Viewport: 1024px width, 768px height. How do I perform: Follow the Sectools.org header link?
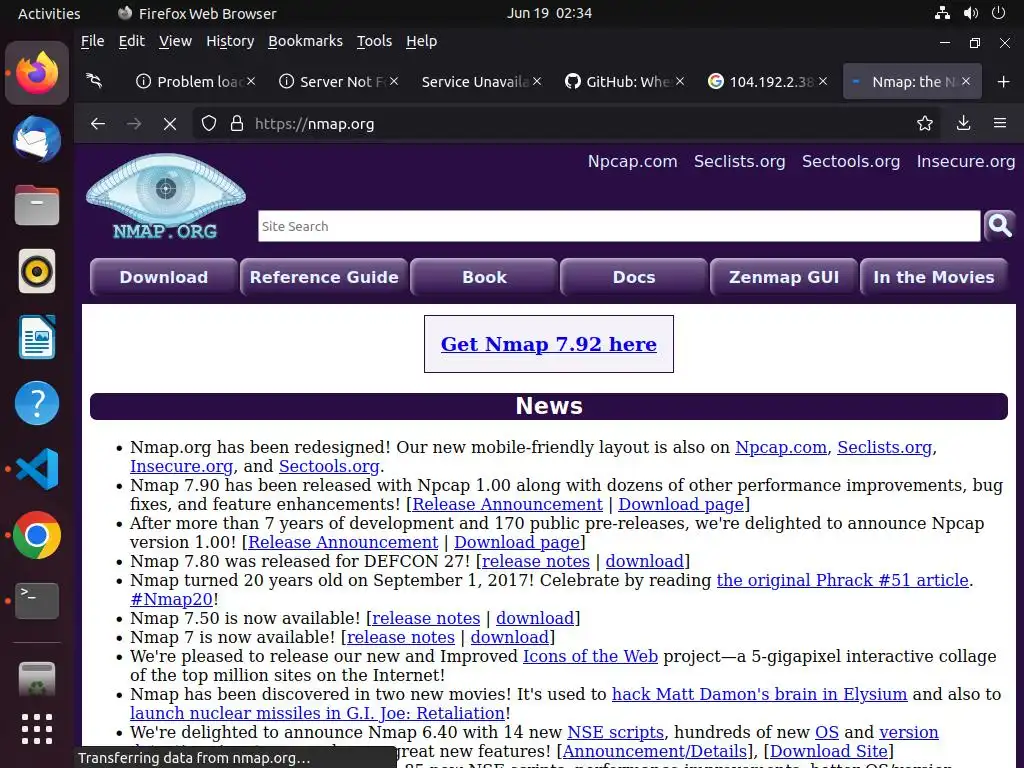tap(850, 161)
